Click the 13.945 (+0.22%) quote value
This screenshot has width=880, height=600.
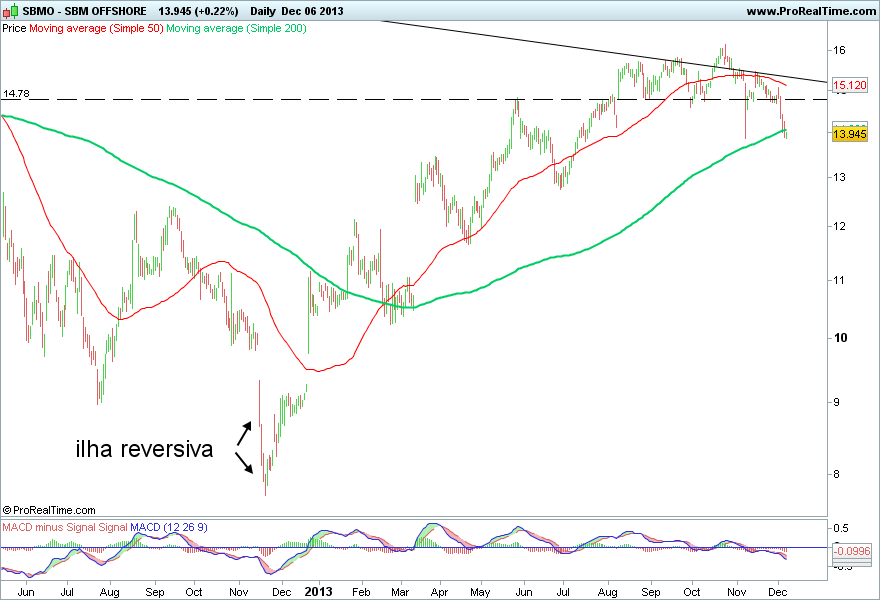tap(198, 11)
